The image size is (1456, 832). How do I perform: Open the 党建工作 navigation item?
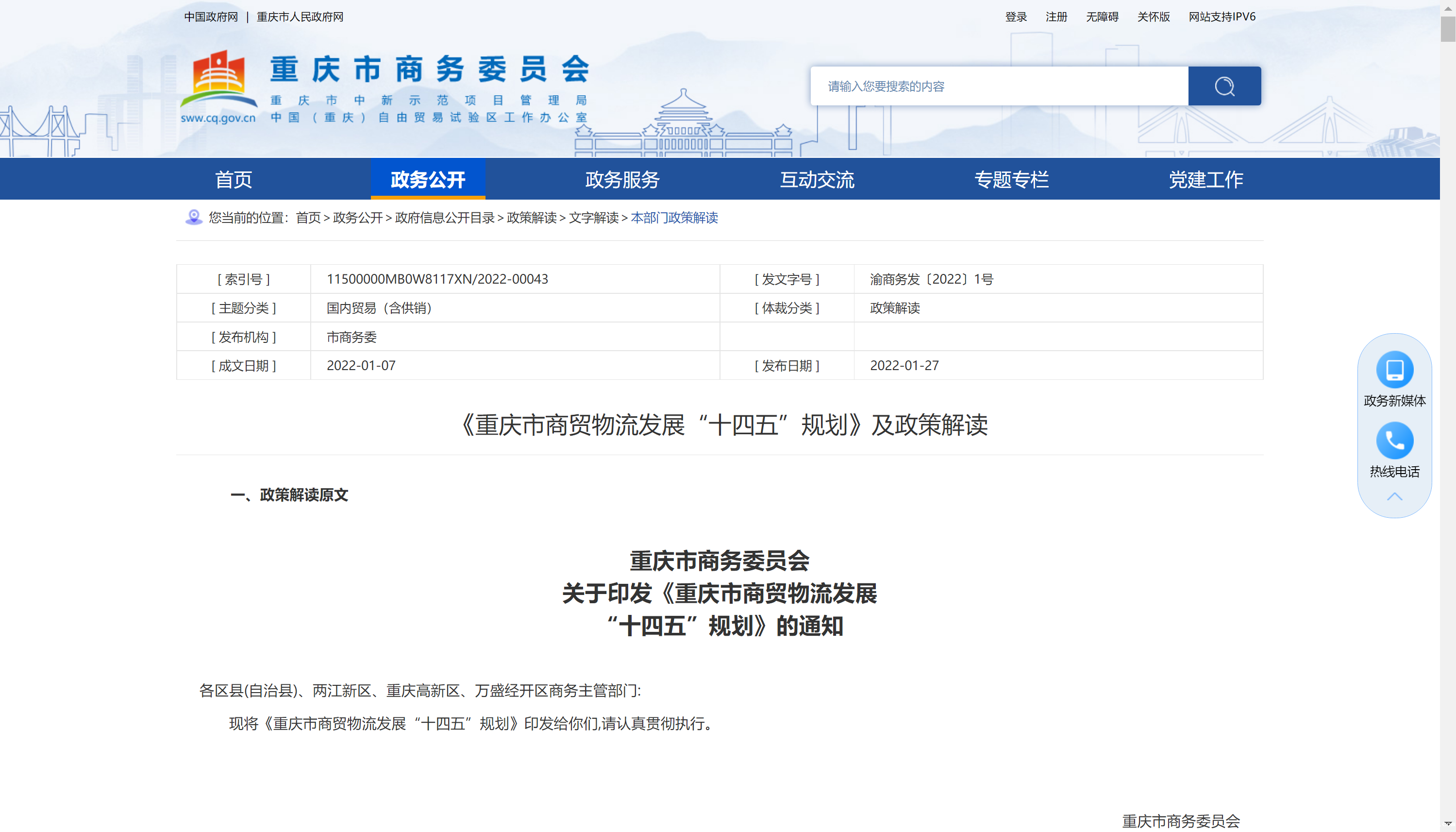[x=1206, y=179]
